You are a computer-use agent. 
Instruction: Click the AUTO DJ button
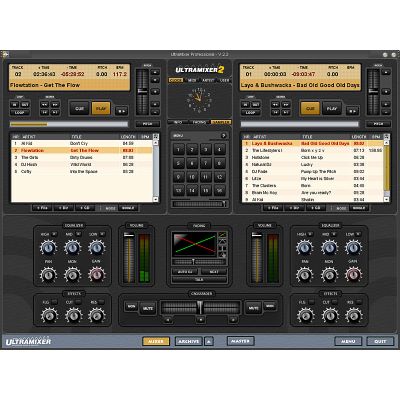pos(185,272)
